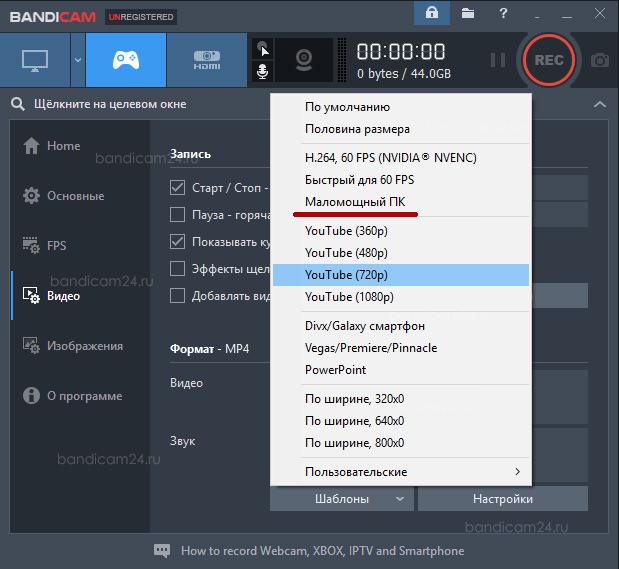Choose По умолчанию preset
This screenshot has height=569, width=619.
coord(401,107)
